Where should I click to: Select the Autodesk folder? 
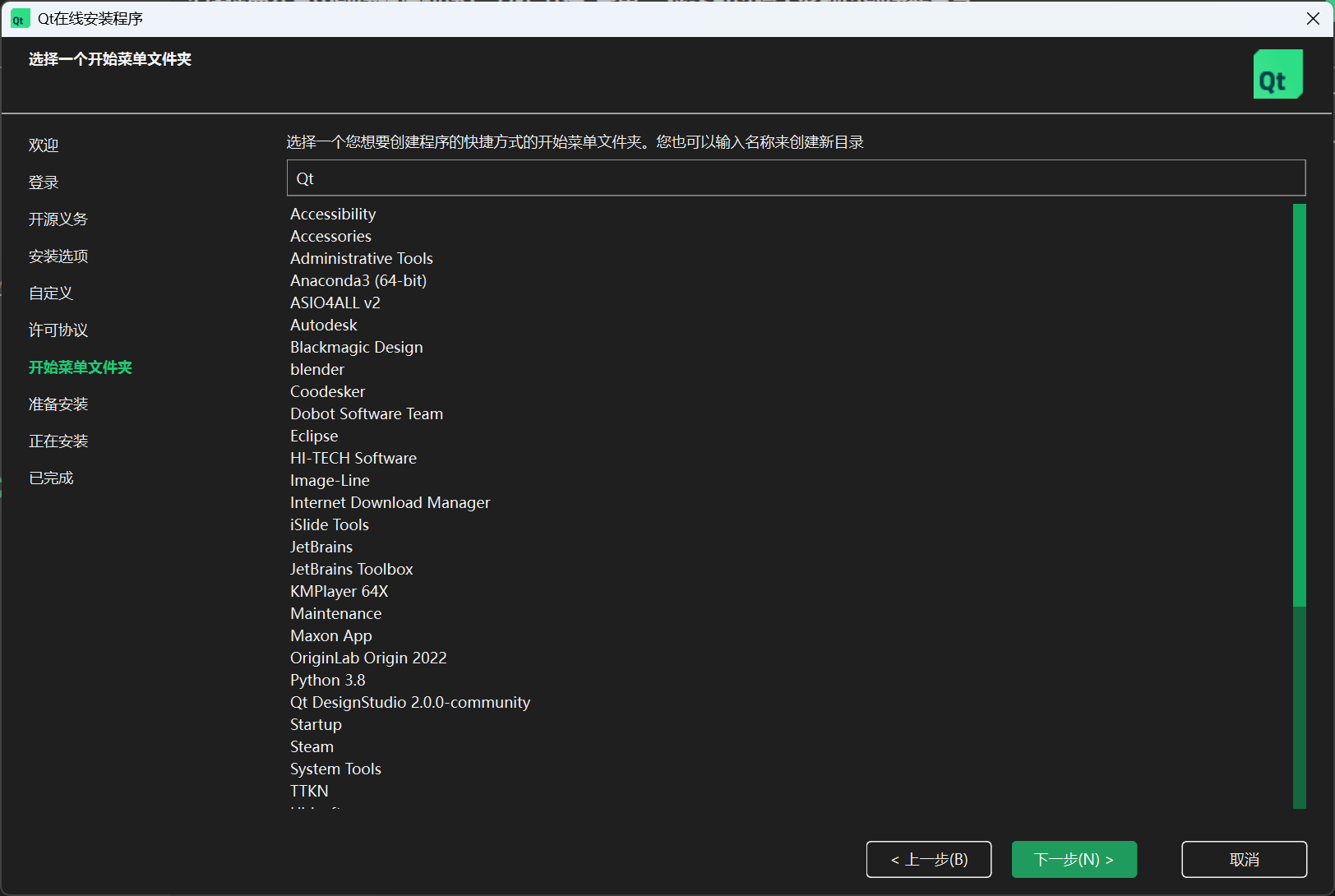point(323,325)
